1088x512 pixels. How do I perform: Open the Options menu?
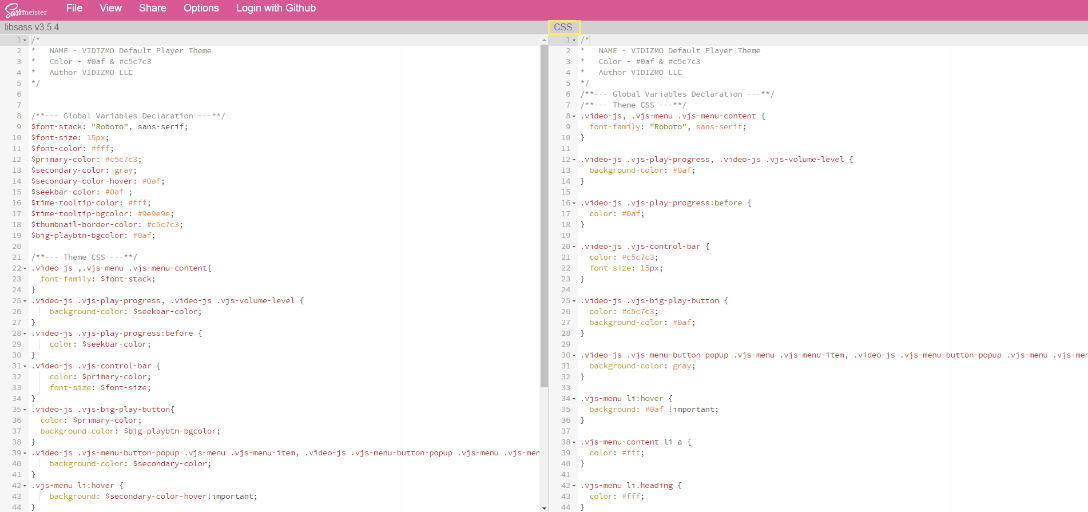201,8
